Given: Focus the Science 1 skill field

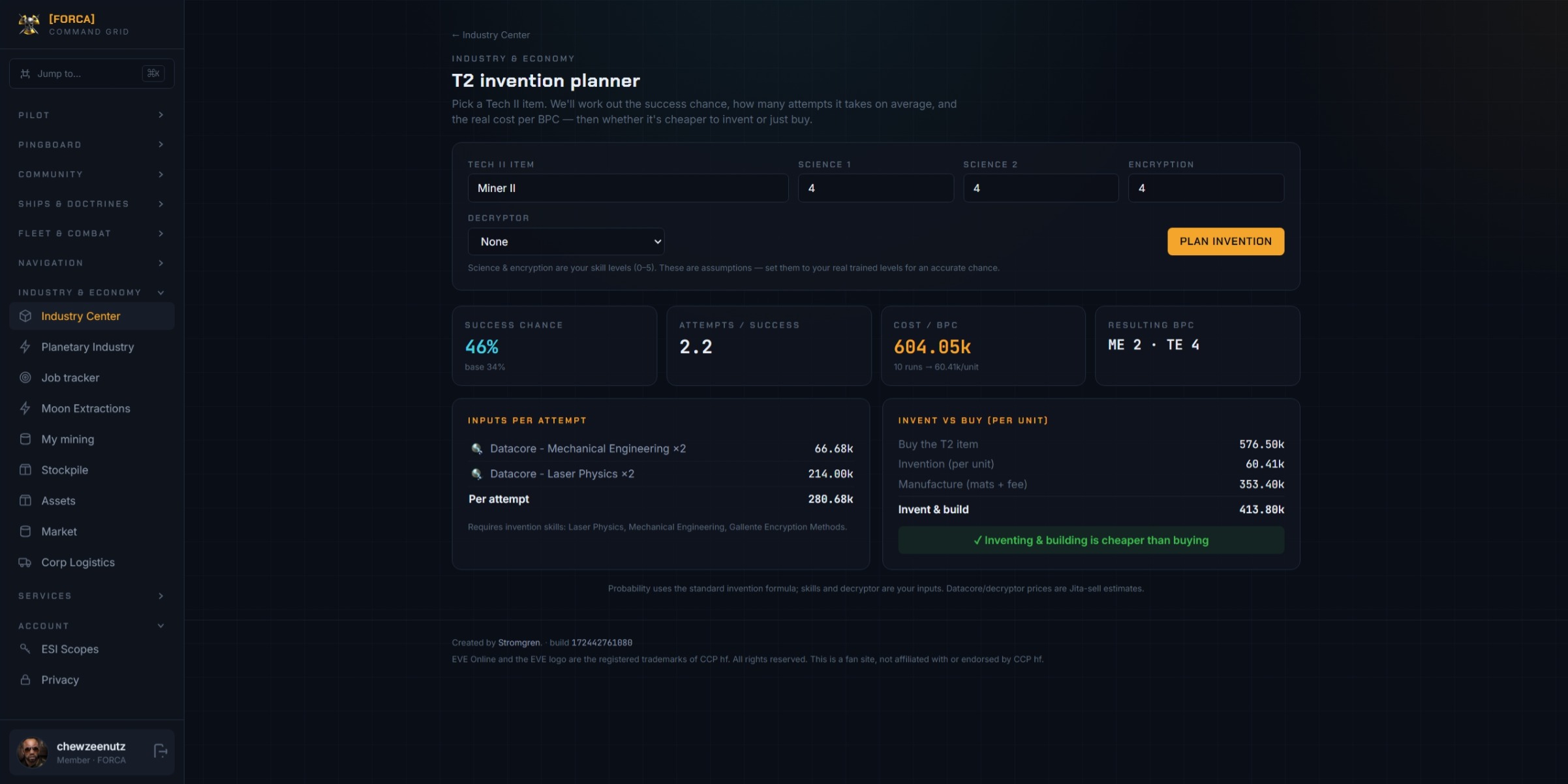Looking at the screenshot, I should click(876, 188).
